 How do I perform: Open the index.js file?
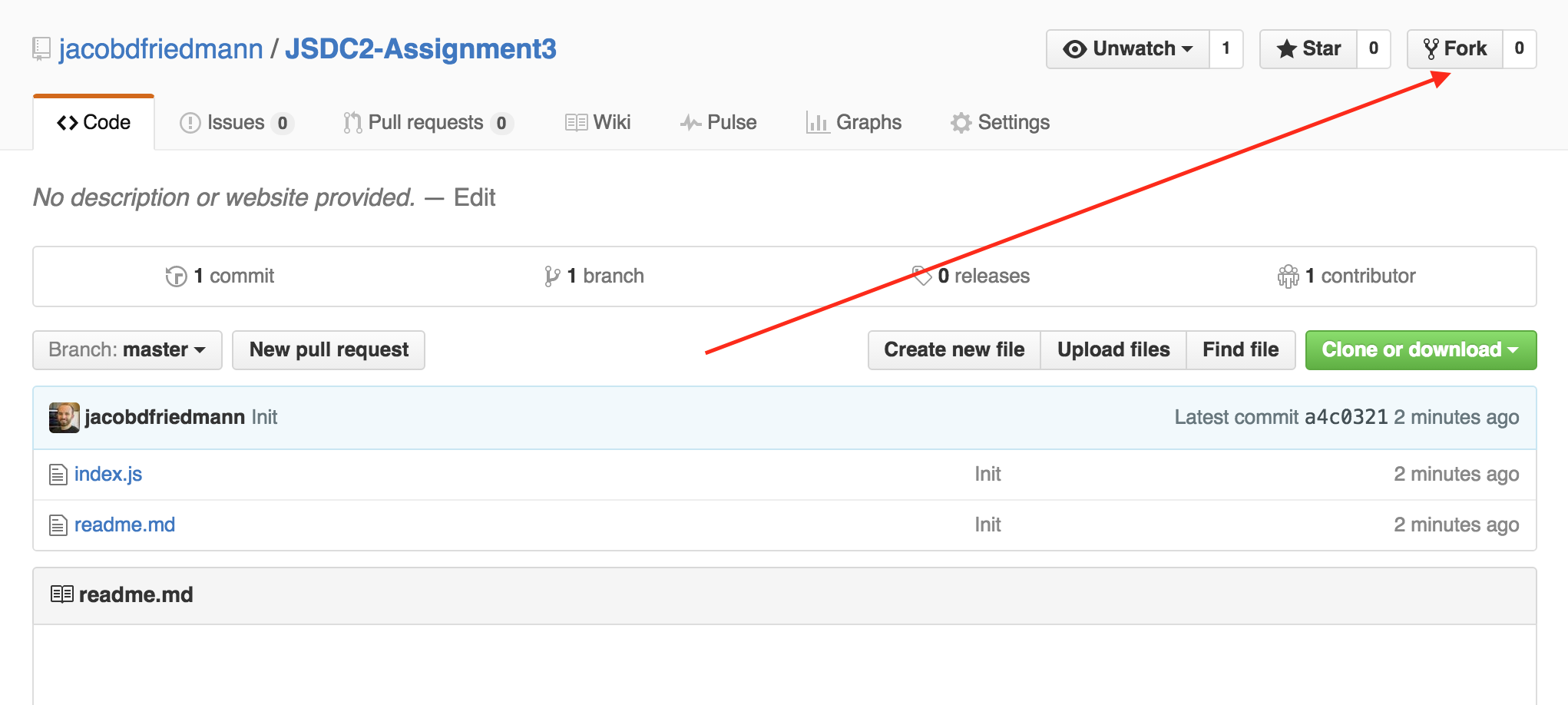click(x=108, y=475)
